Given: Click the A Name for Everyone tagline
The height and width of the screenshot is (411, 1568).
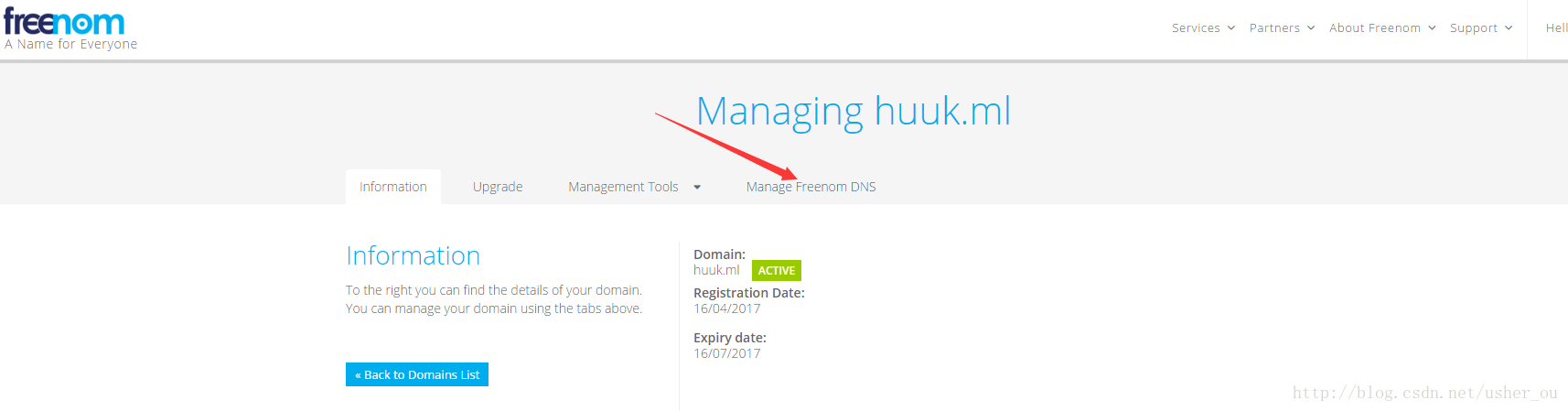Looking at the screenshot, I should pos(71,44).
